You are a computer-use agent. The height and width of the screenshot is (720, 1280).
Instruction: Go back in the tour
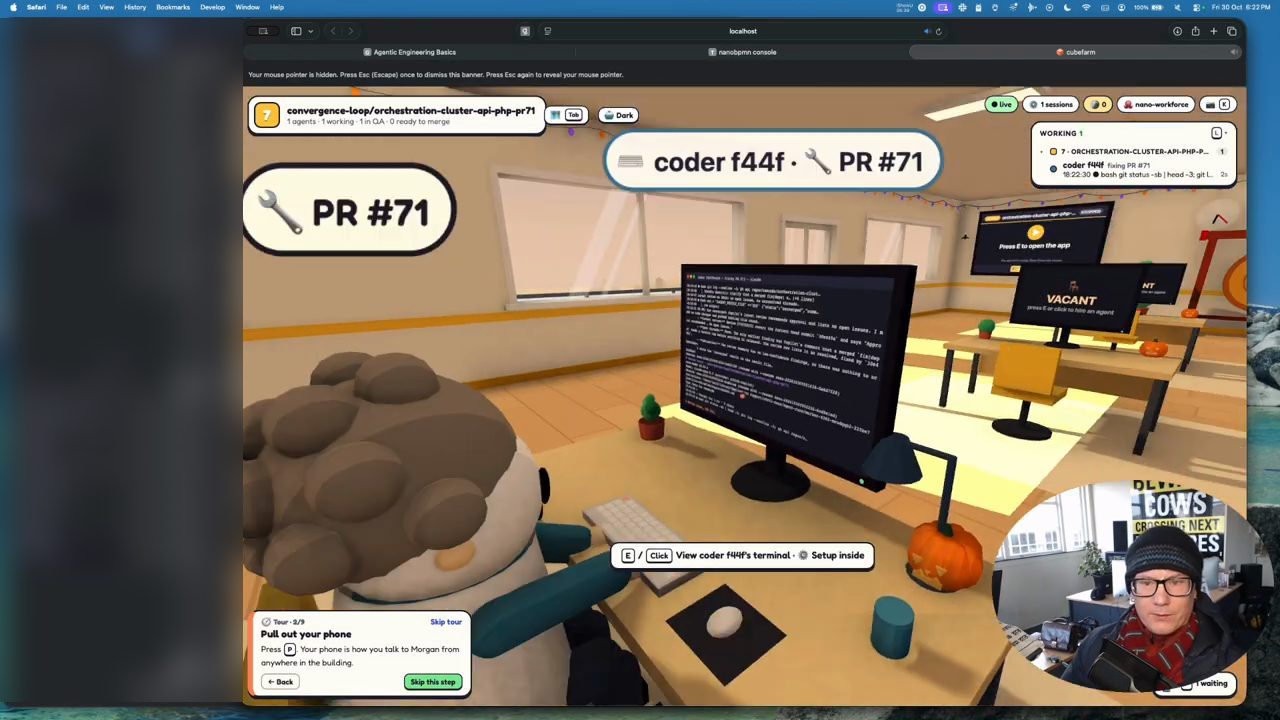280,682
